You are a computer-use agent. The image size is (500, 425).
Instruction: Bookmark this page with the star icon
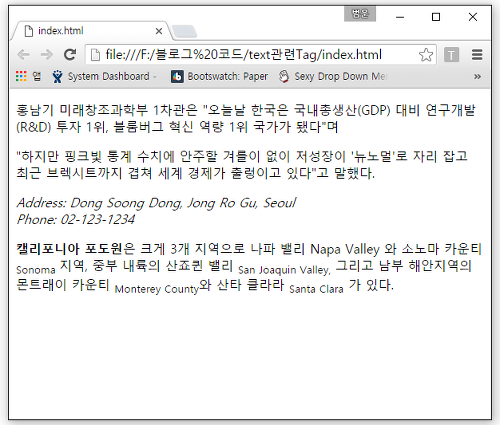[426, 55]
